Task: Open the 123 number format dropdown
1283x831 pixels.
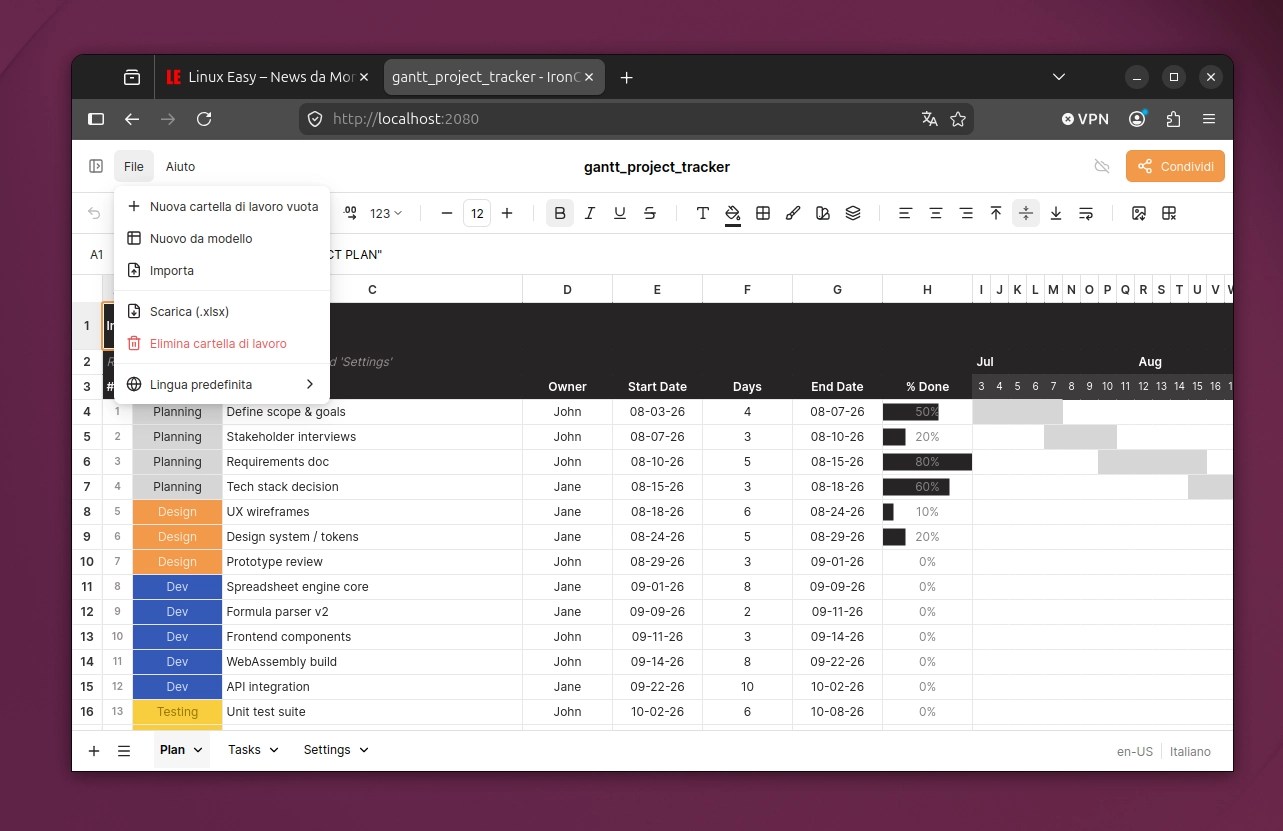Action: [386, 213]
